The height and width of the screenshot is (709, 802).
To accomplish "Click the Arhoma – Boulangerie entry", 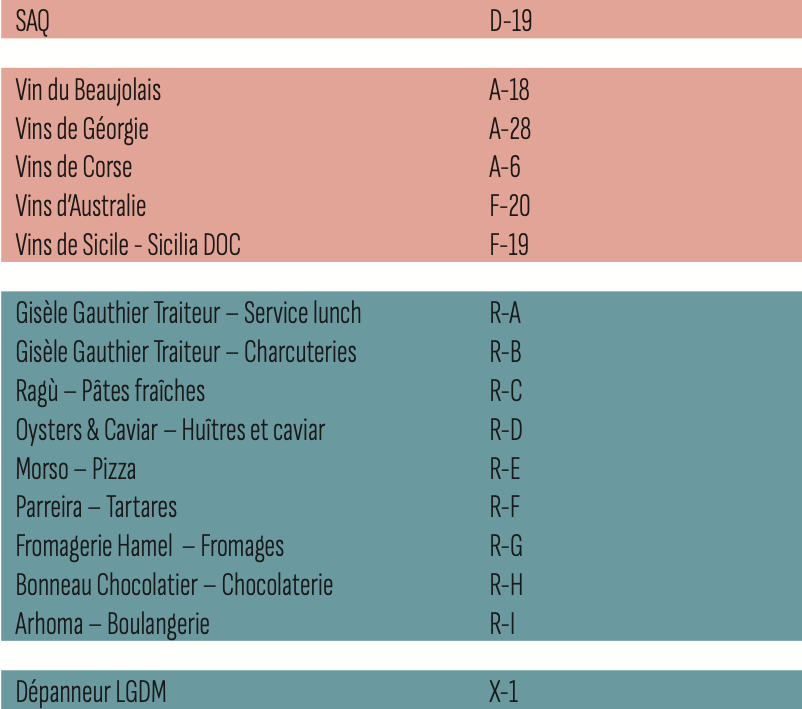I will pyautogui.click(x=112, y=624).
